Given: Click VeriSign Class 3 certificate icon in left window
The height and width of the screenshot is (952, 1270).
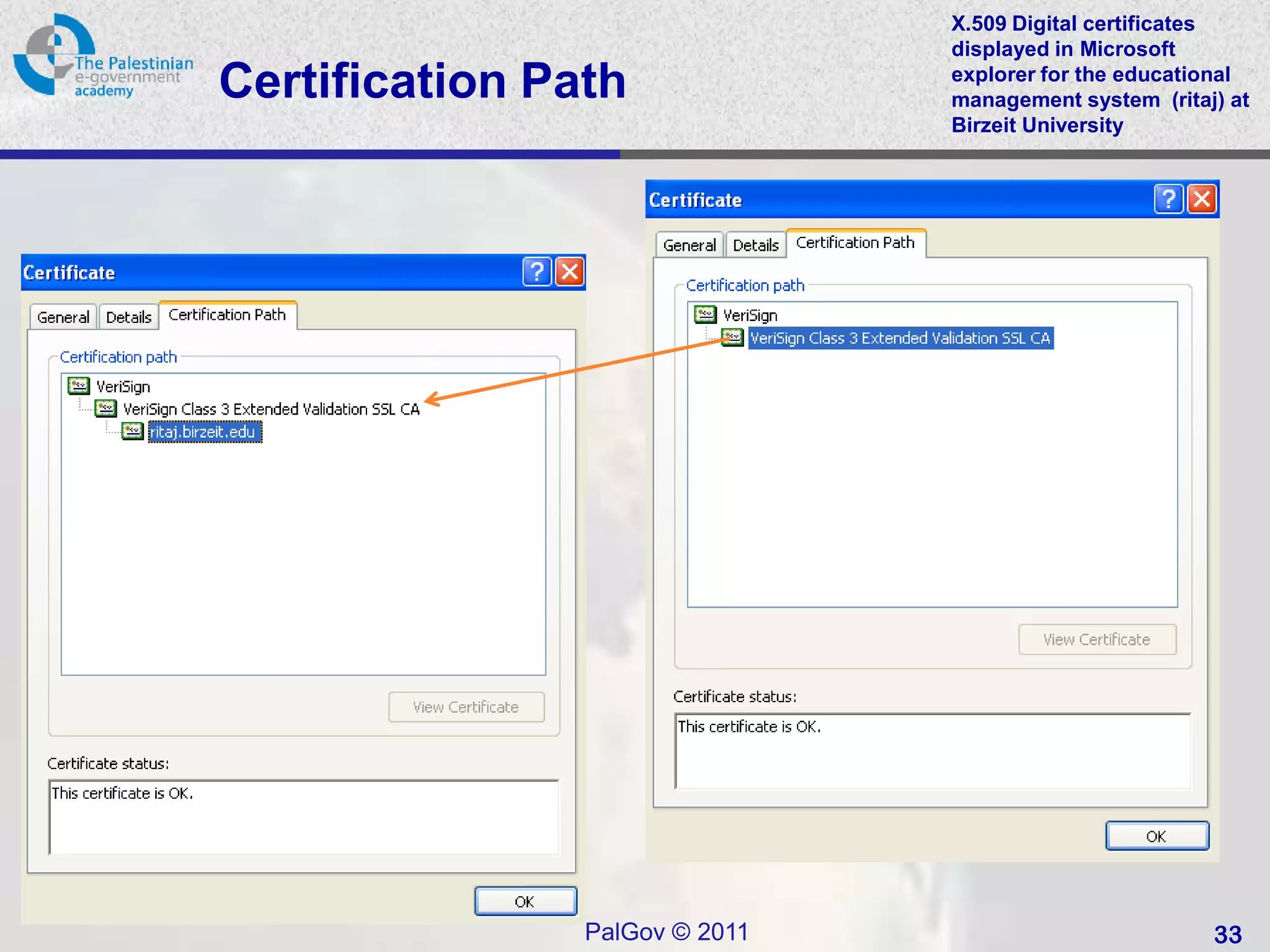Looking at the screenshot, I should 106,408.
